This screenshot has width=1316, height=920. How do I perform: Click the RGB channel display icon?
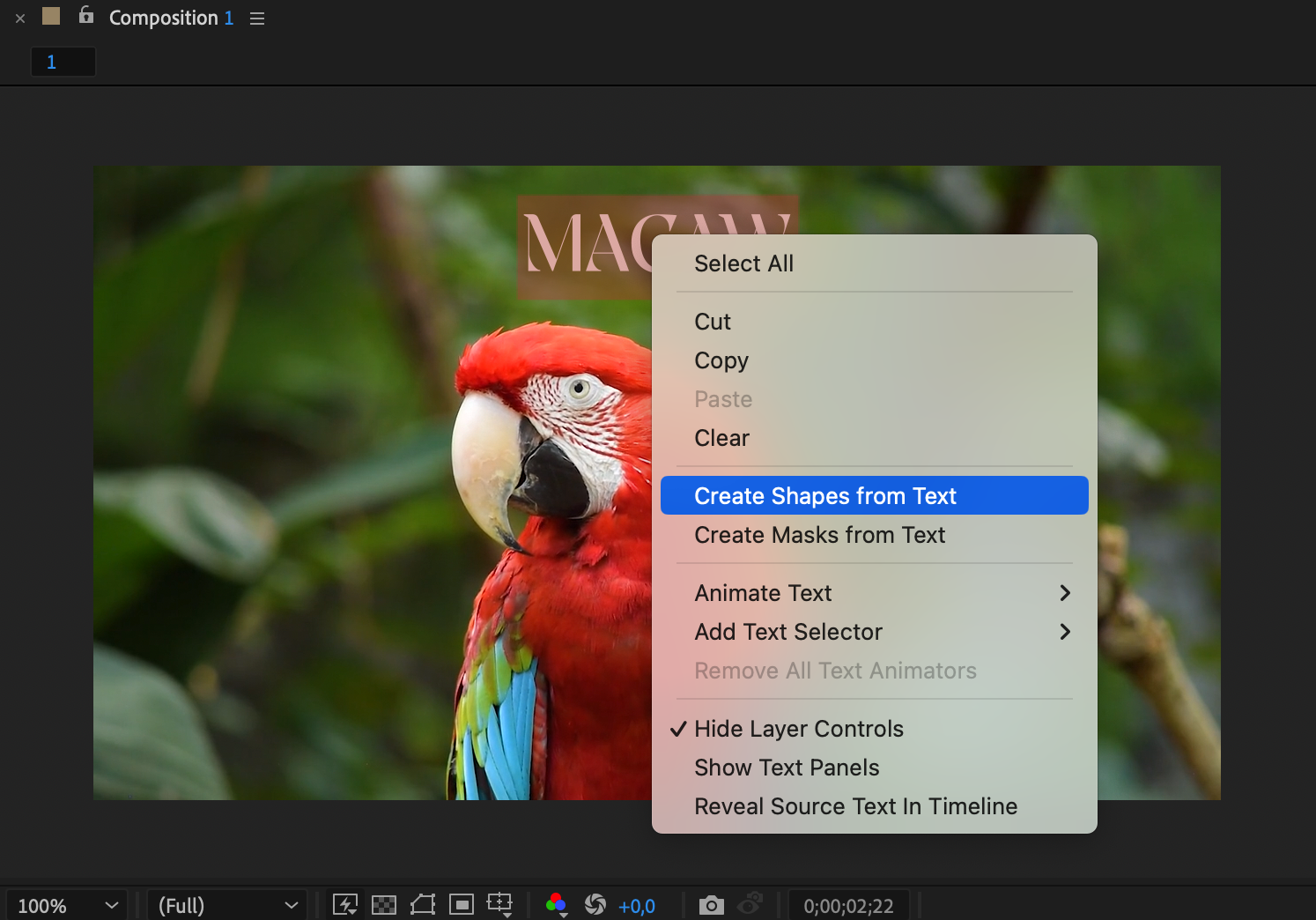(556, 905)
